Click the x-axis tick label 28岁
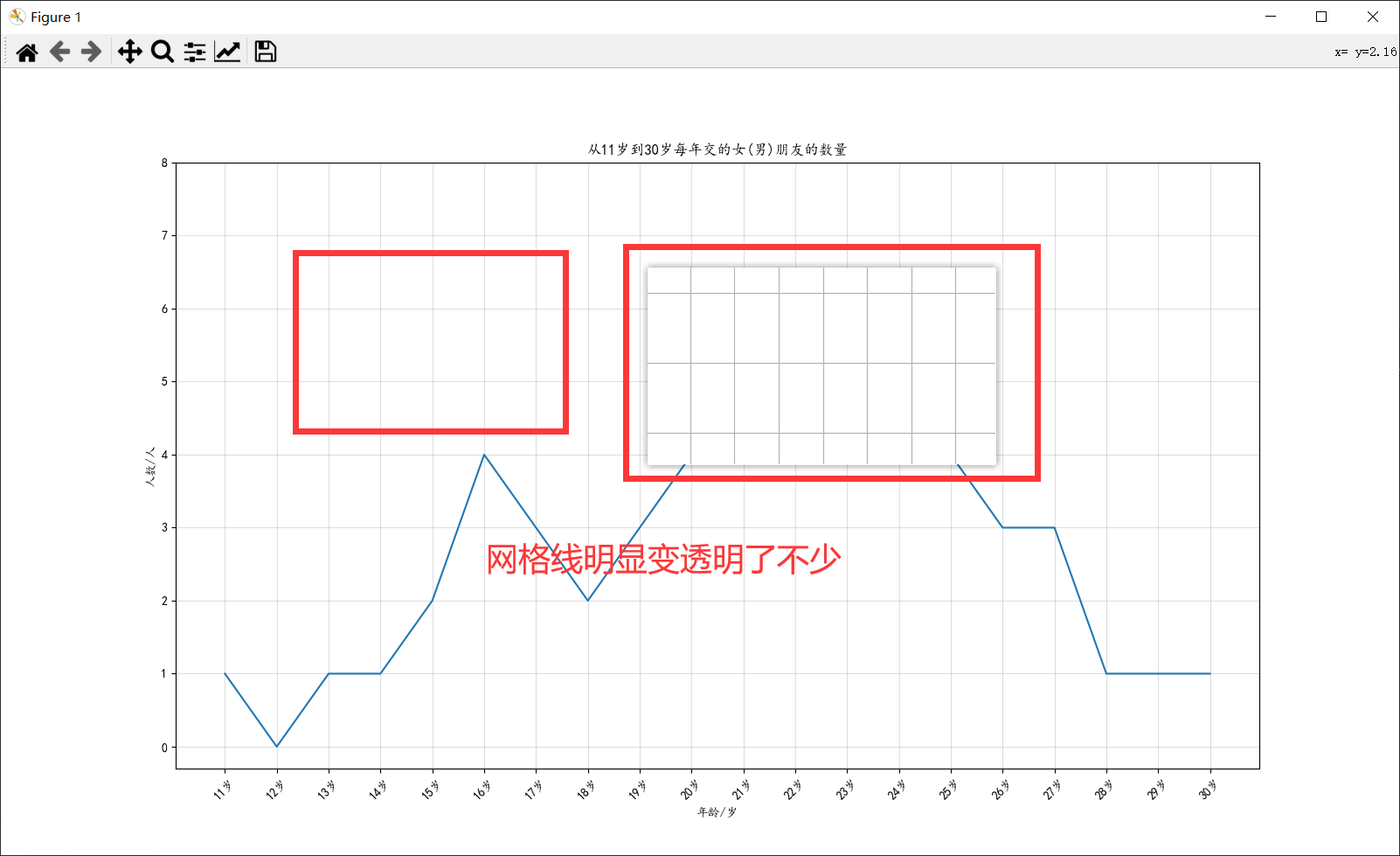The image size is (1400, 856). (x=1105, y=790)
